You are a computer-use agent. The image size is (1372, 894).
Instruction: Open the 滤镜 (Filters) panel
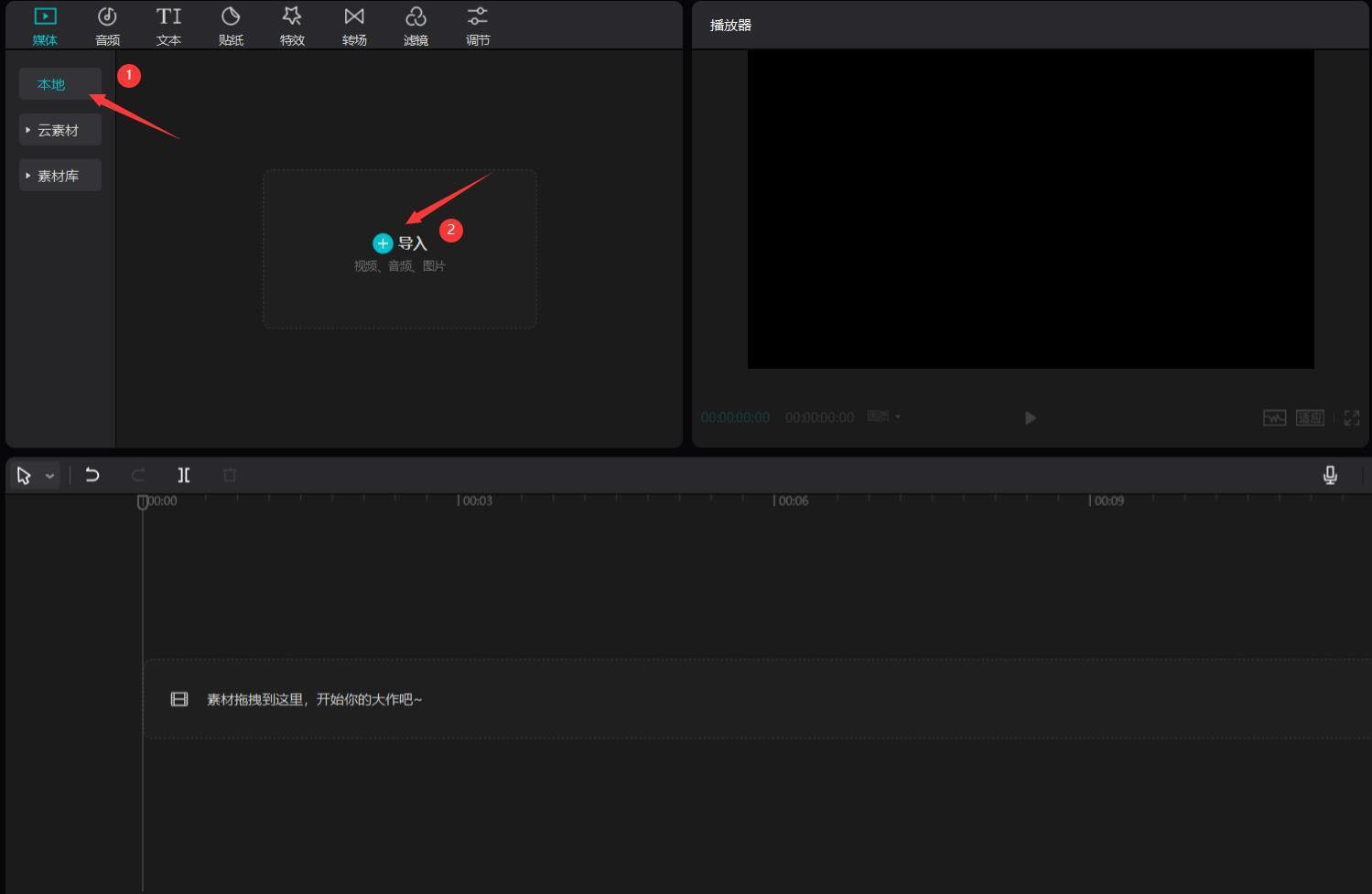tap(416, 26)
